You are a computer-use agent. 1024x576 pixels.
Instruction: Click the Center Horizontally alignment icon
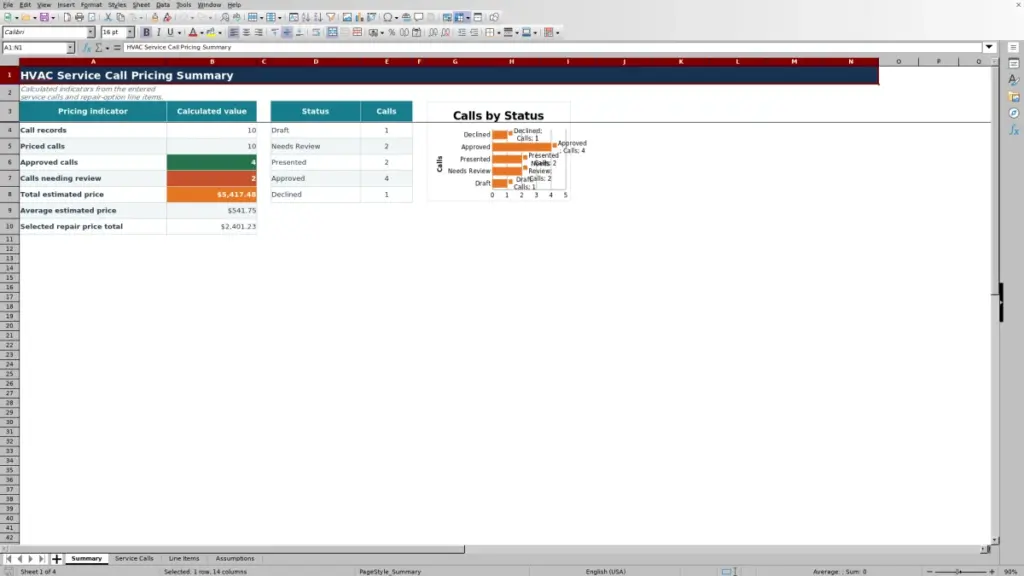tap(246, 33)
